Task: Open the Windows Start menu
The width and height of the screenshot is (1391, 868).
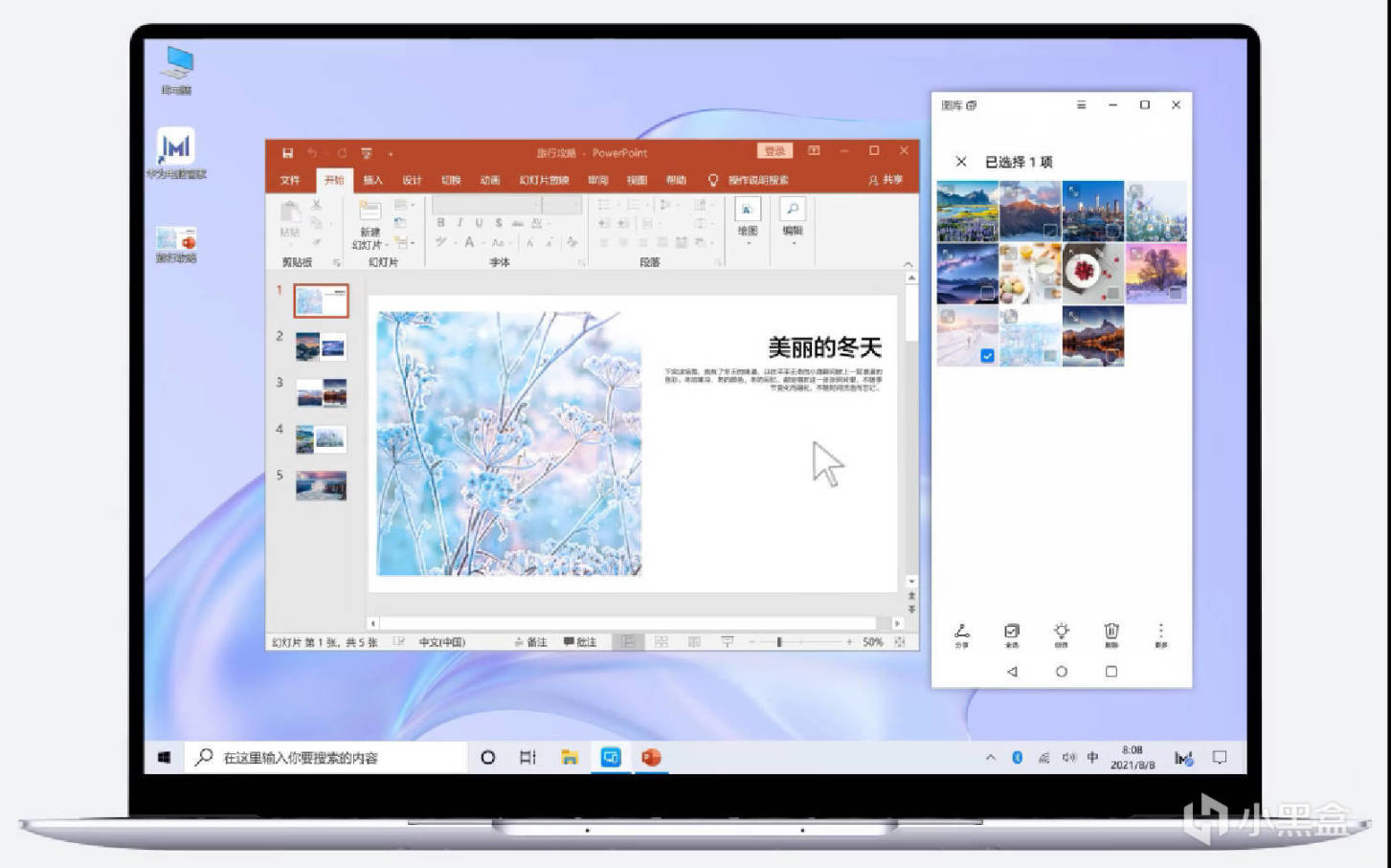Action: 164,758
